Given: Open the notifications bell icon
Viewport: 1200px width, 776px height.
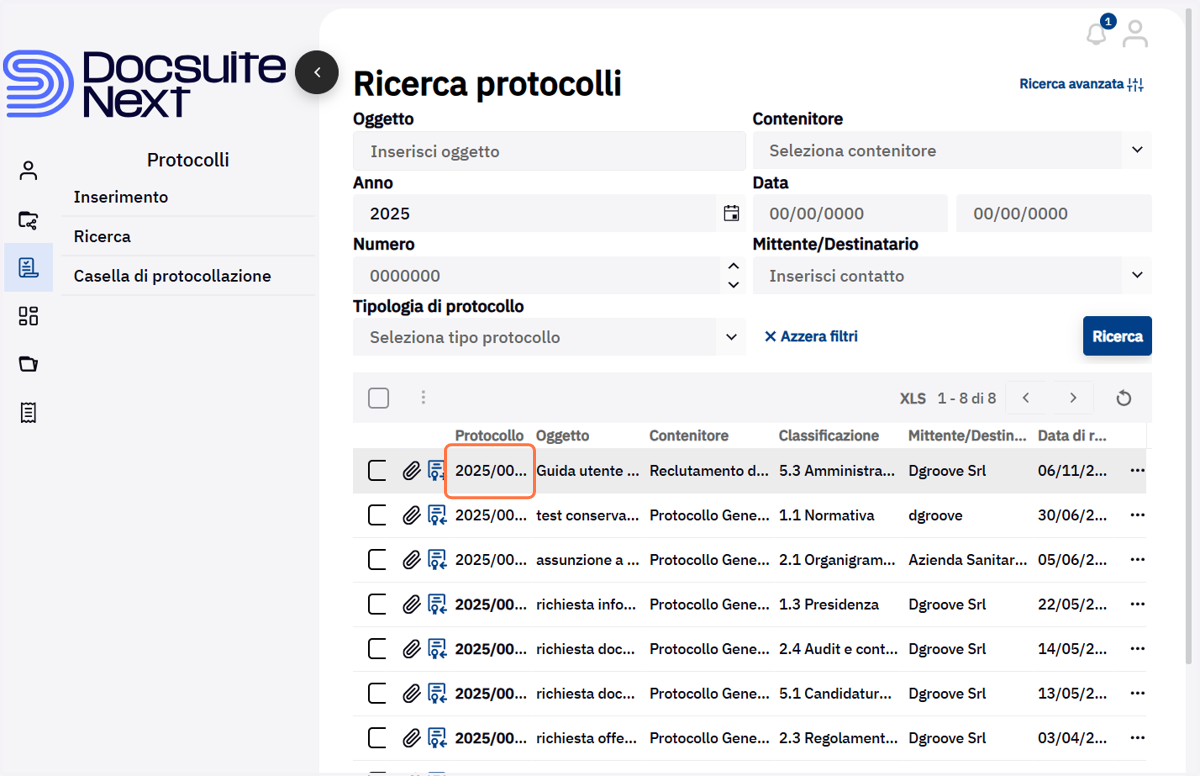Looking at the screenshot, I should 1097,35.
